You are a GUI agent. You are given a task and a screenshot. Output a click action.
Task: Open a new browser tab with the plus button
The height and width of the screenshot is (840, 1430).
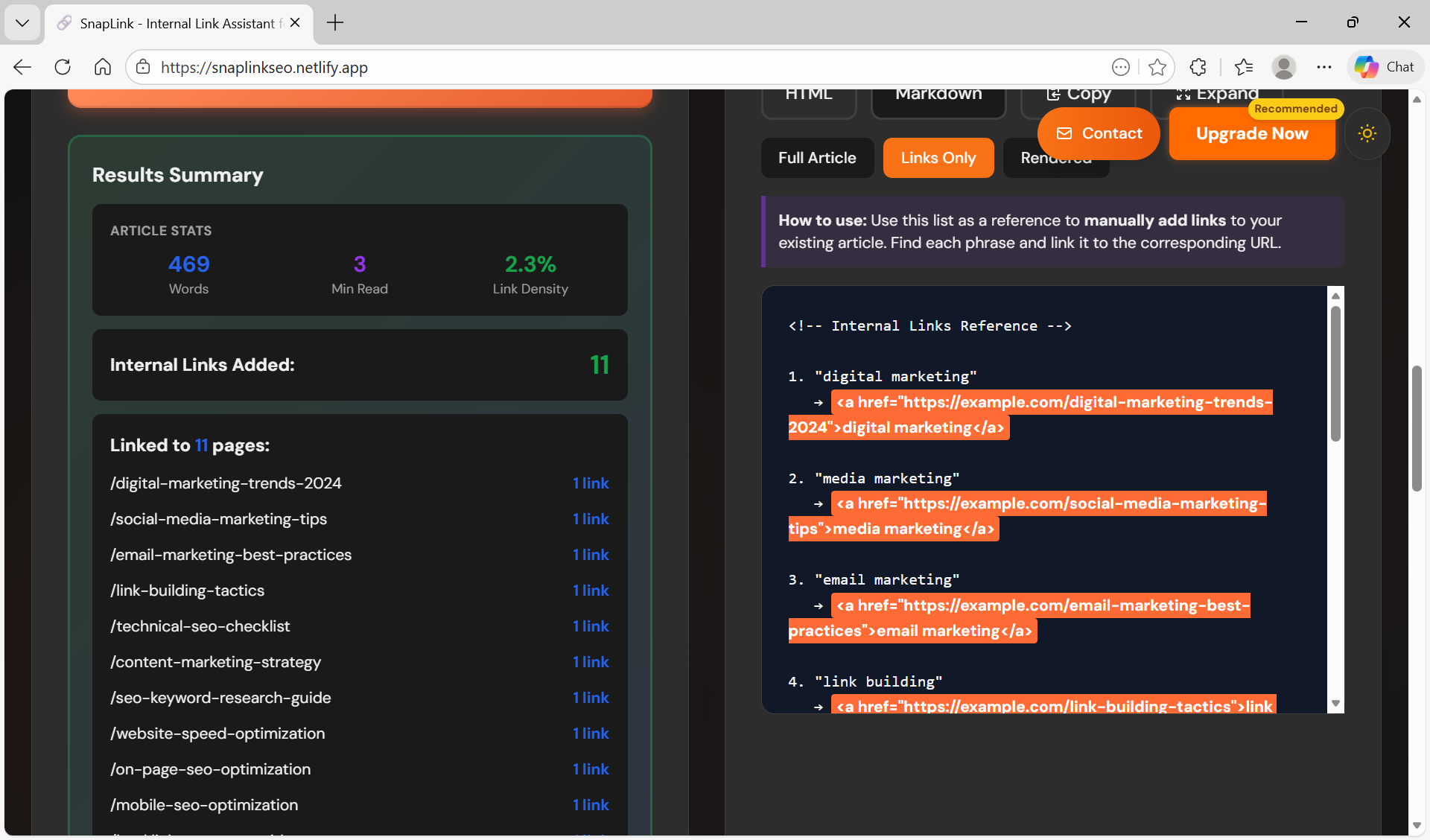coord(334,23)
